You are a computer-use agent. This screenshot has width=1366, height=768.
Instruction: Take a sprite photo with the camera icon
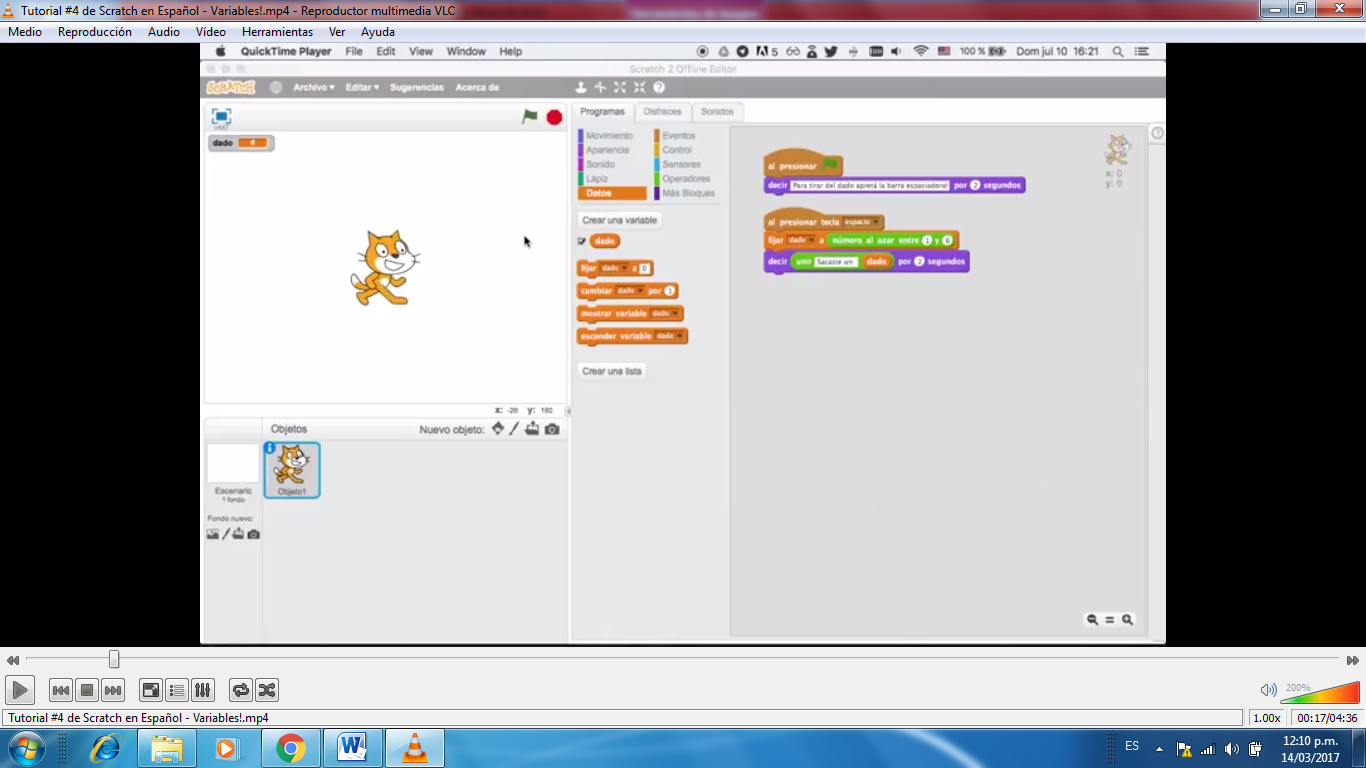[x=552, y=428]
